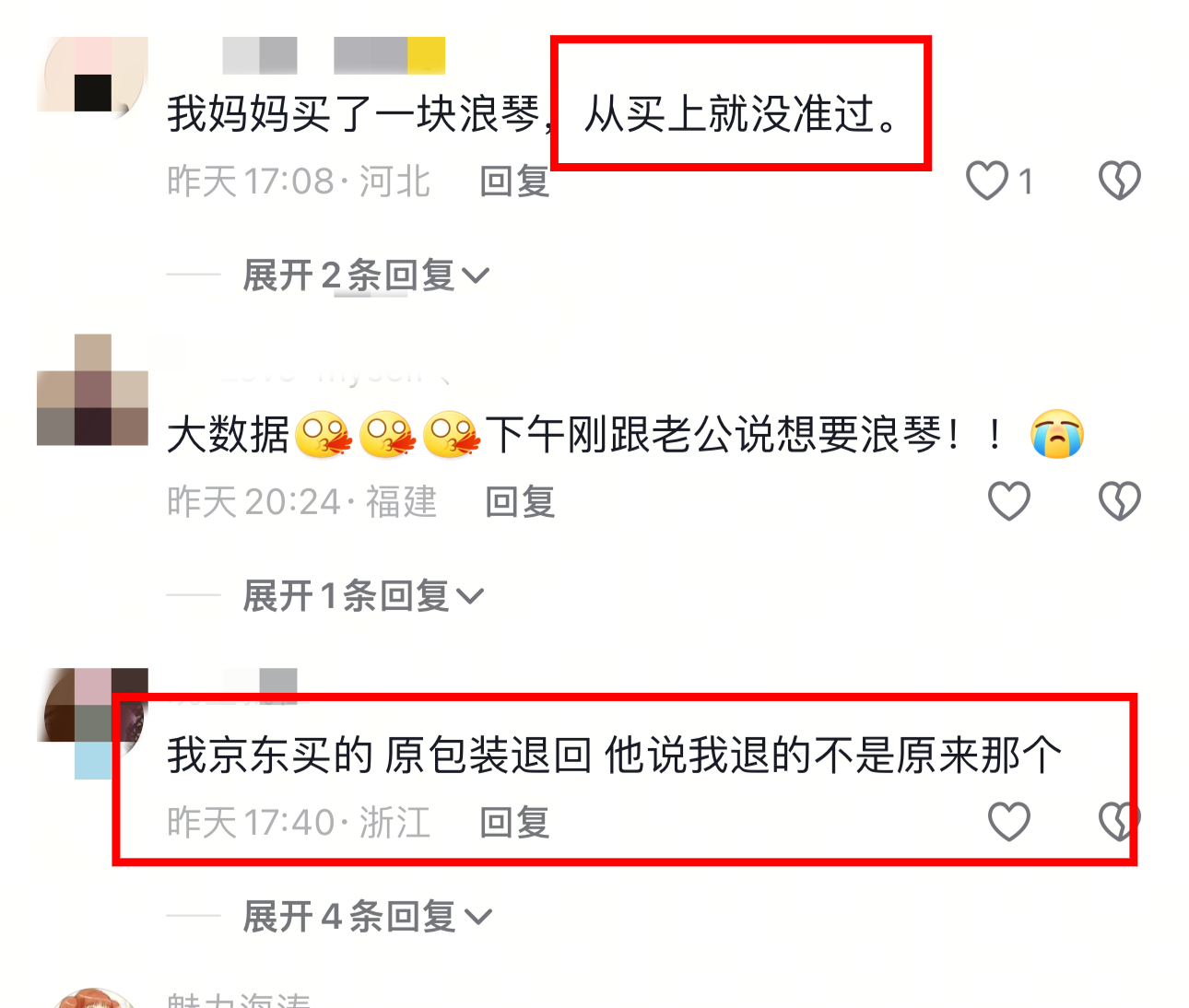Screen dimensions: 1189x1008
Task: Like the Fujian 大数据 comment
Action: 1008,501
